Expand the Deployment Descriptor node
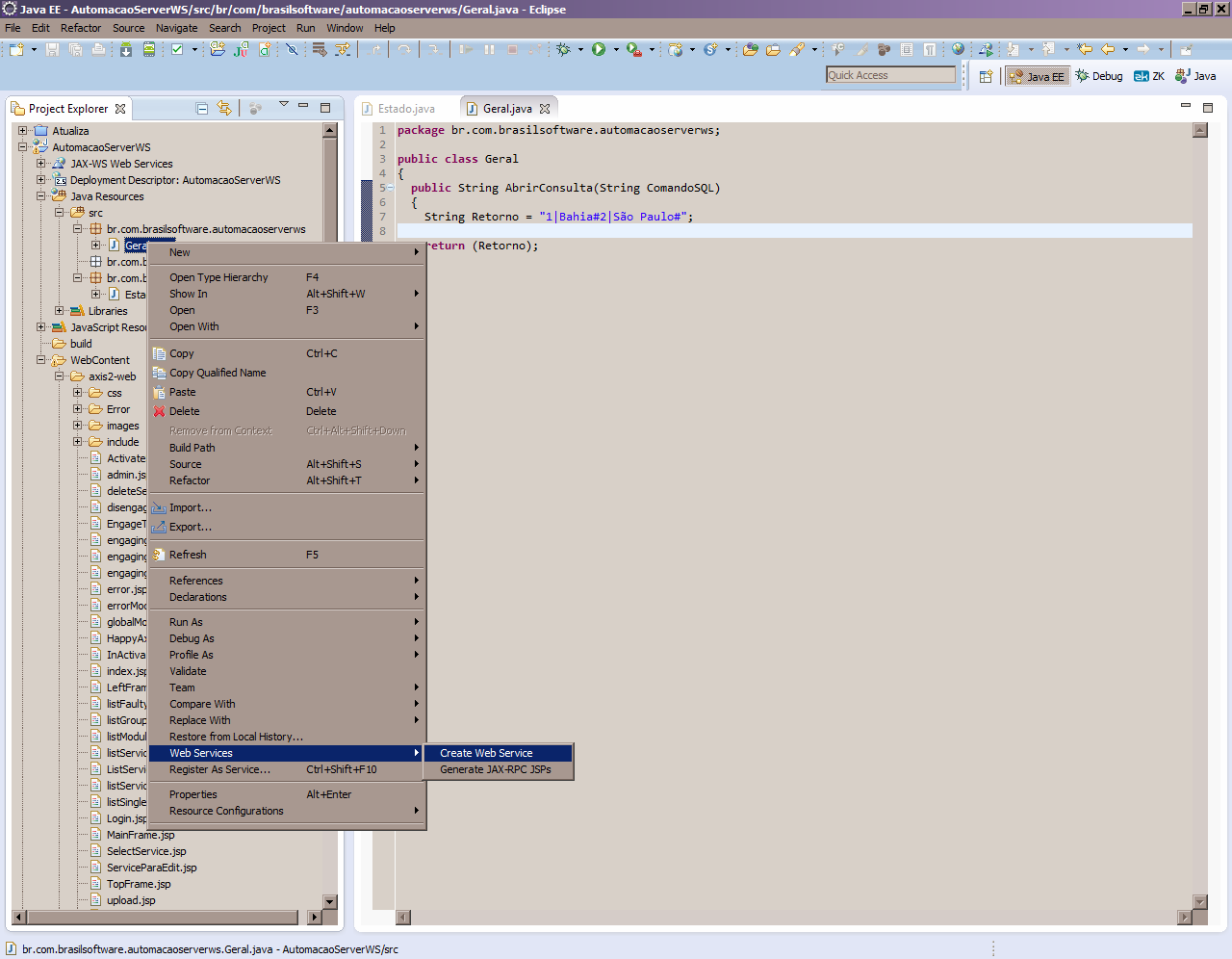Screen dimensions: 1232x959 click(41, 179)
